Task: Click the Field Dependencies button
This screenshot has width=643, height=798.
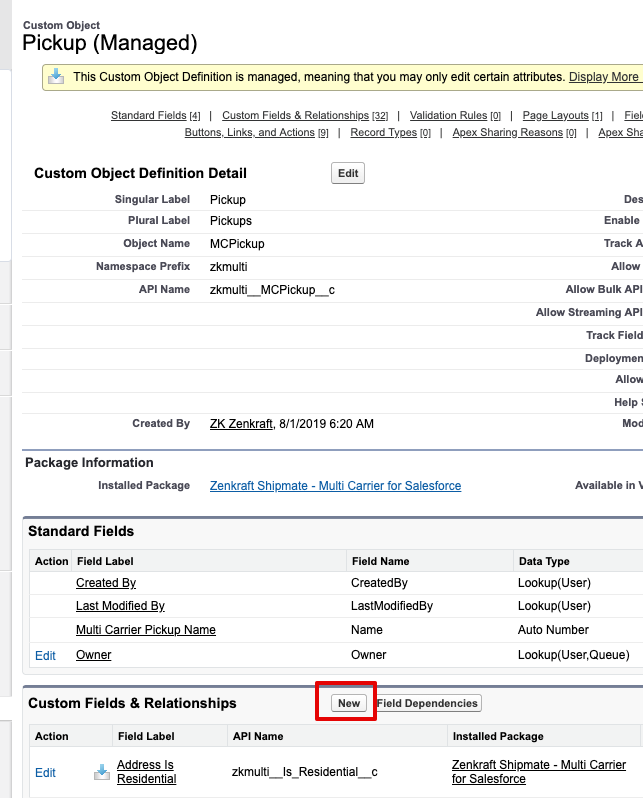Action: (427, 703)
